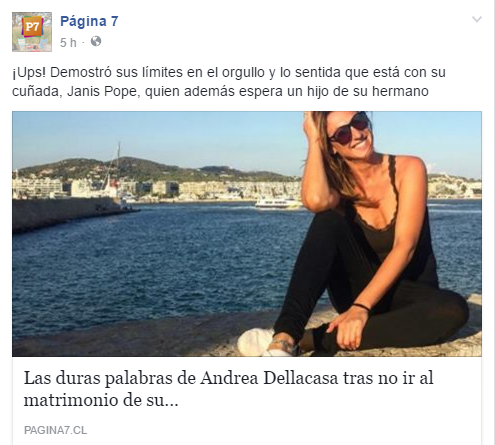Viewport: 495px width, 445px height.
Task: Open post options chevron menu
Action: 477,19
